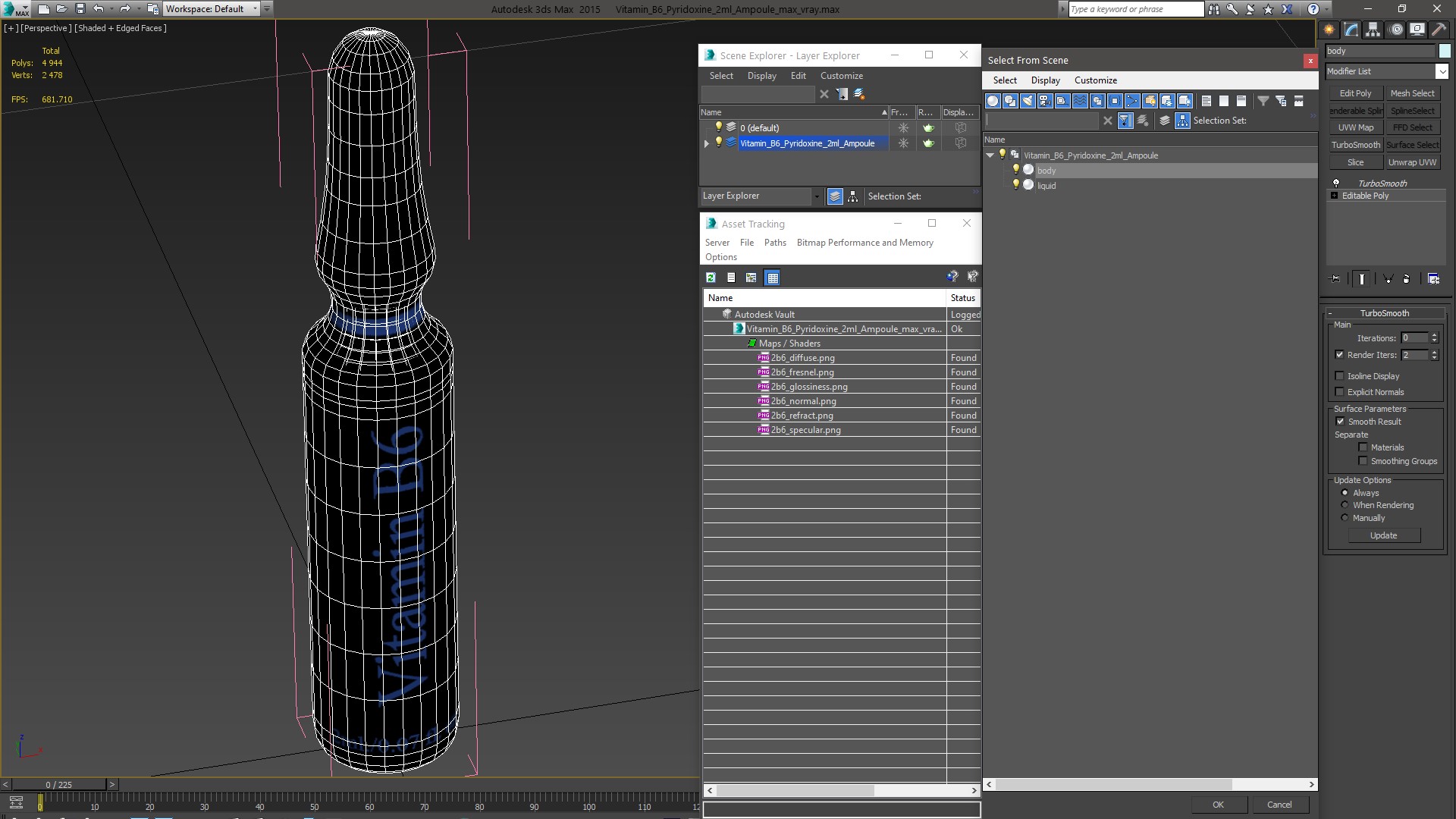
Task: Click Select All icon in Select From Scene
Action: [1207, 101]
